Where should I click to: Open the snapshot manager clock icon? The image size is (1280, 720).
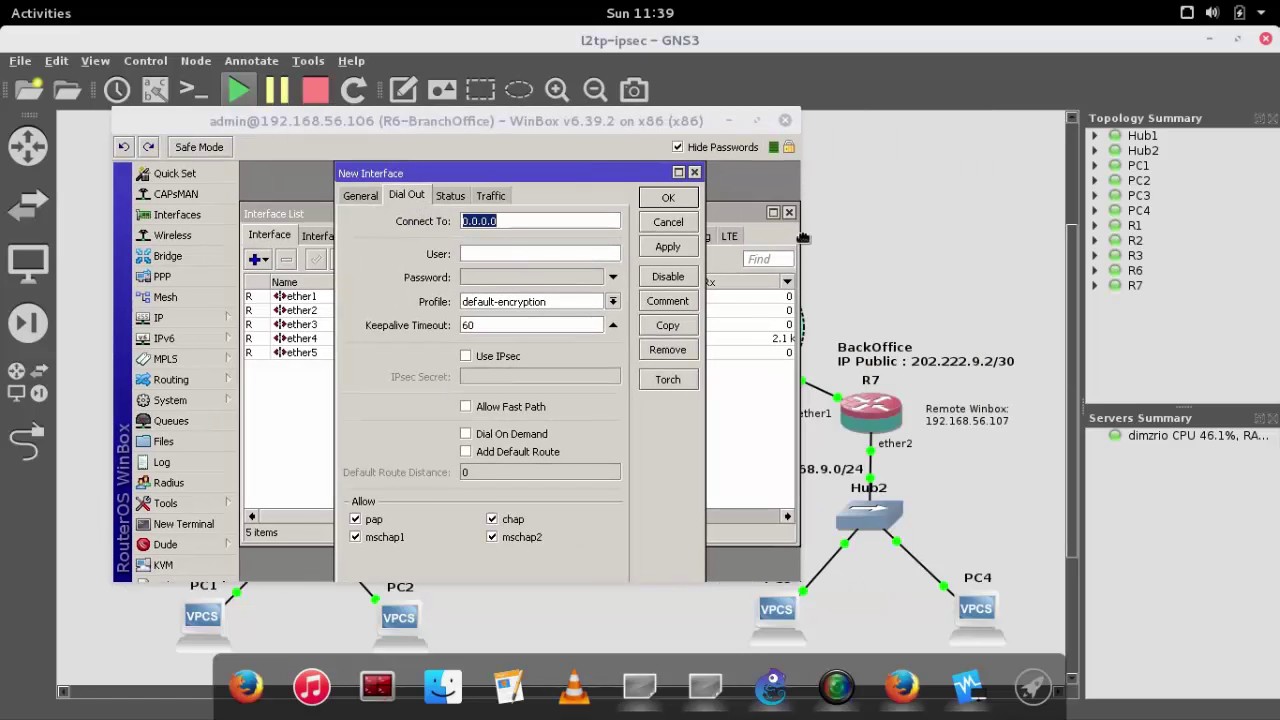tap(117, 90)
